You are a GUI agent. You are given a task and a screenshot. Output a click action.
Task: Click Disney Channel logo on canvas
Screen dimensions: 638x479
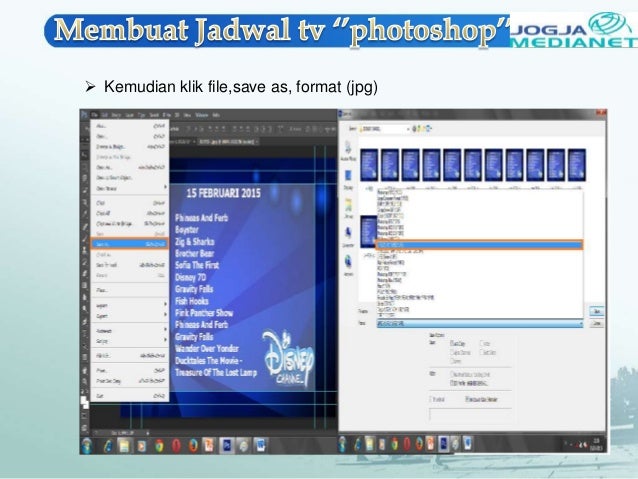(288, 358)
